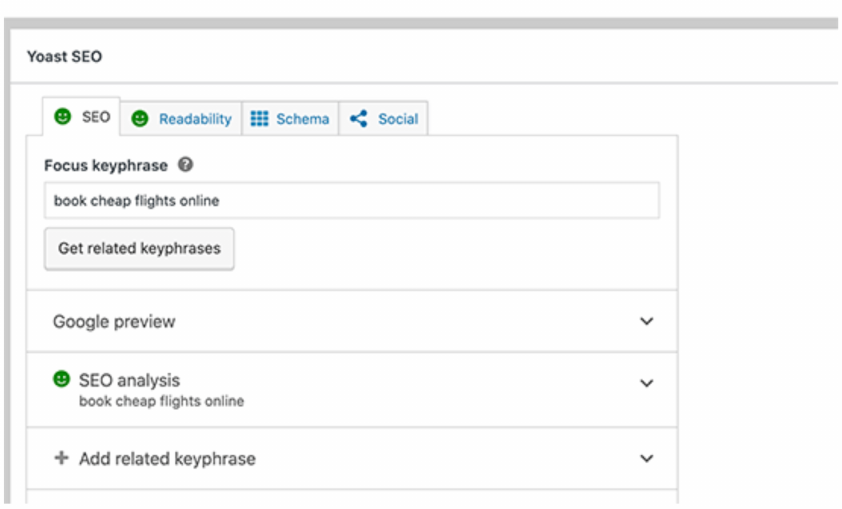Click the Google preview section heading text
Viewport: 842px width, 509px height.
(114, 322)
